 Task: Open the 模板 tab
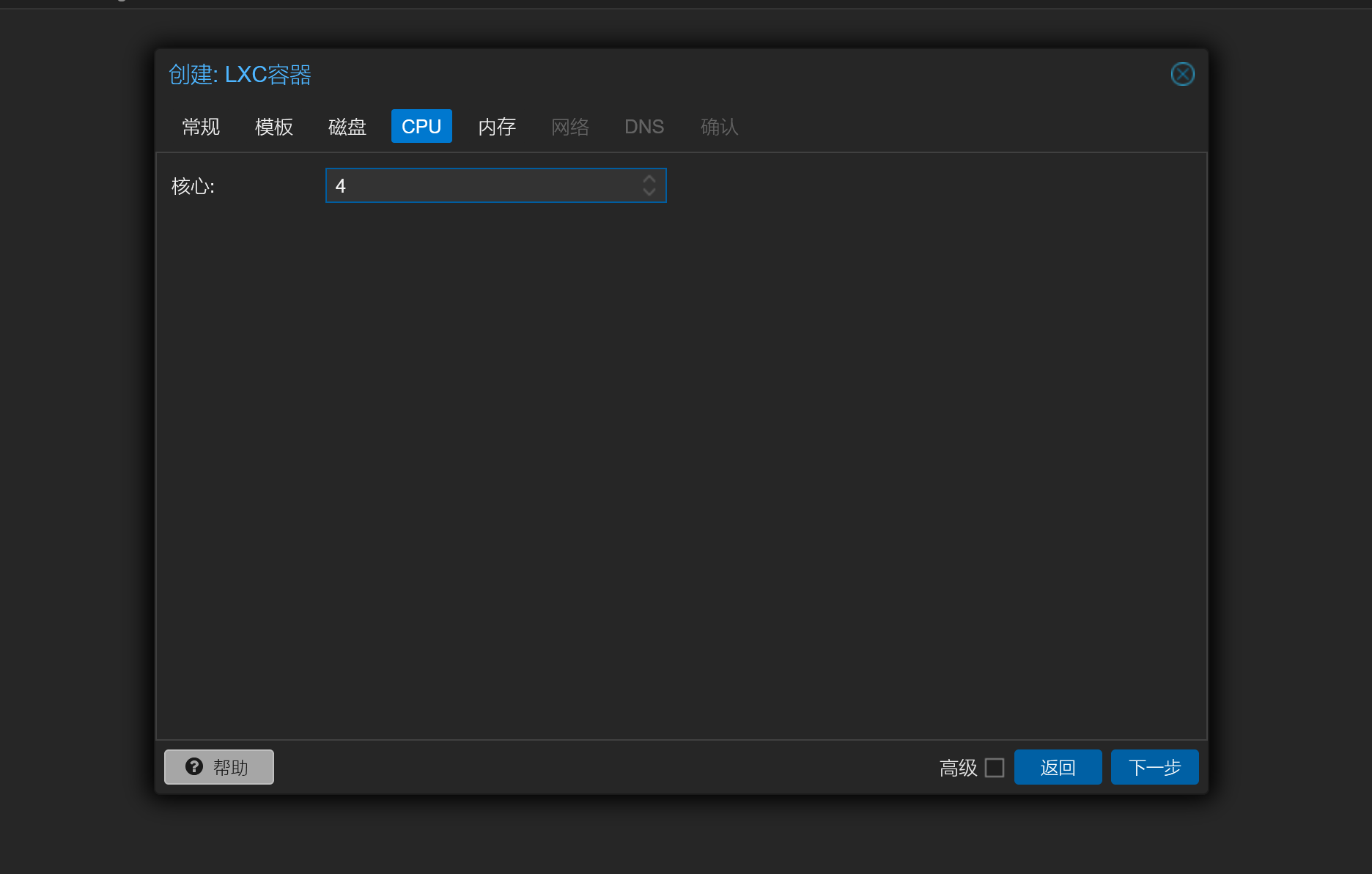click(x=274, y=127)
